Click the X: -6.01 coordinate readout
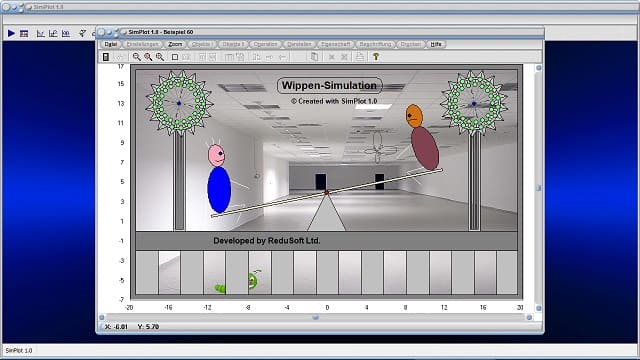Screen dimensions: 640x360 pos(116,327)
